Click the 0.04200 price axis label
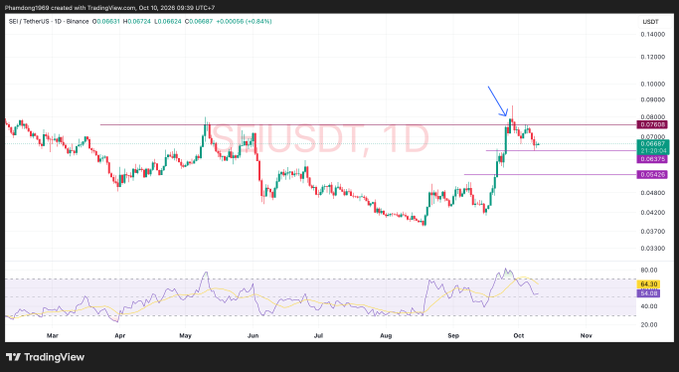This screenshot has height=372, width=679. (x=653, y=212)
